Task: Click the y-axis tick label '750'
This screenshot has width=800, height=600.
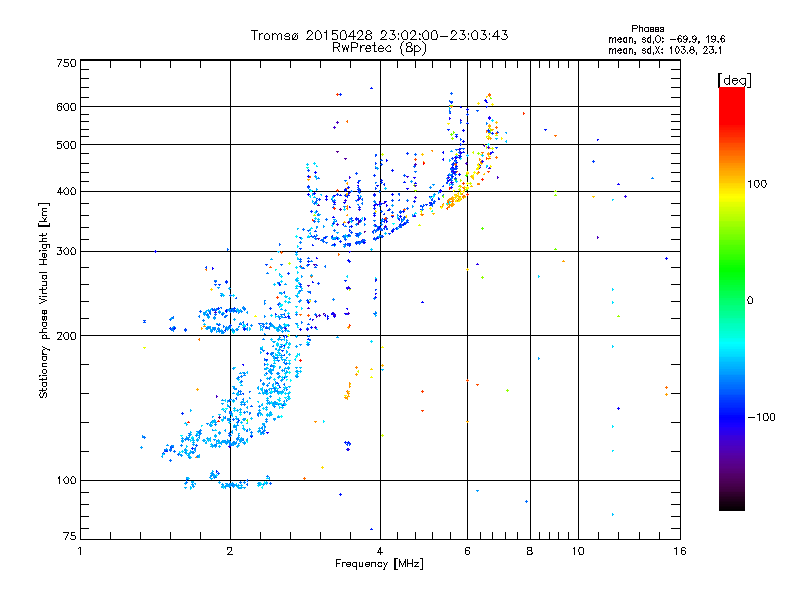Action: click(x=67, y=63)
